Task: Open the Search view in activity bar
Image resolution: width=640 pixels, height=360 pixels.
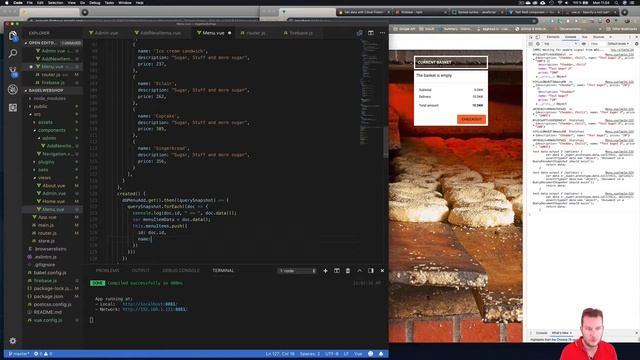Action: (x=13, y=53)
